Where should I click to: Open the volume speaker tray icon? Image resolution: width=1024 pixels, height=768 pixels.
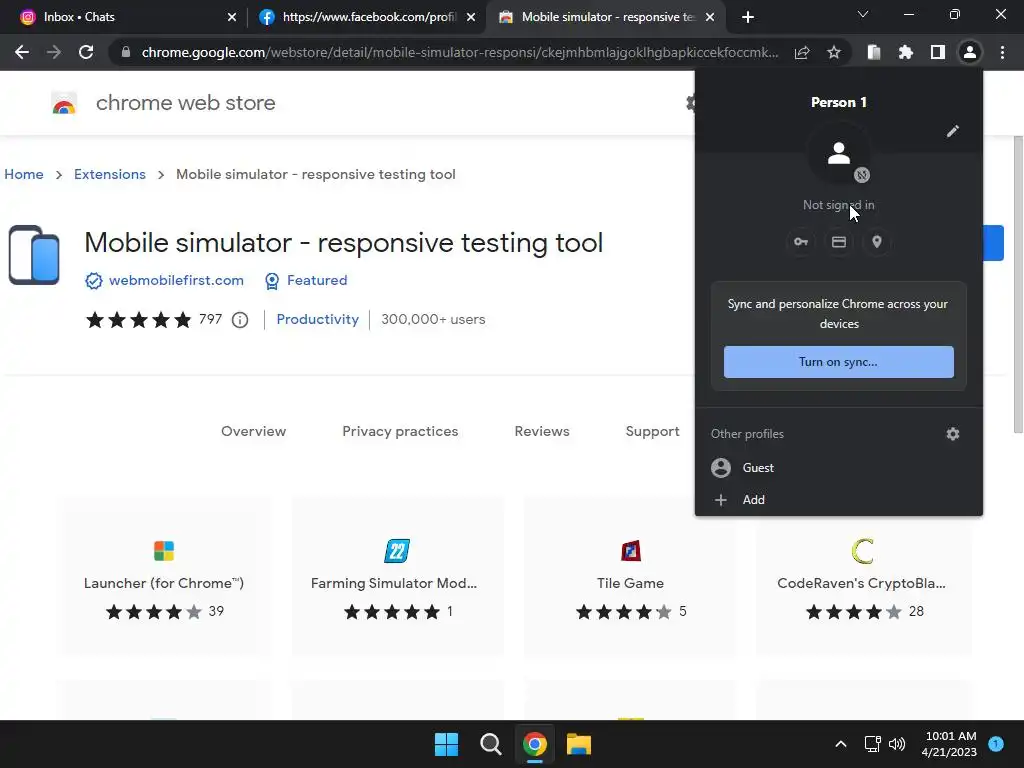tap(897, 744)
